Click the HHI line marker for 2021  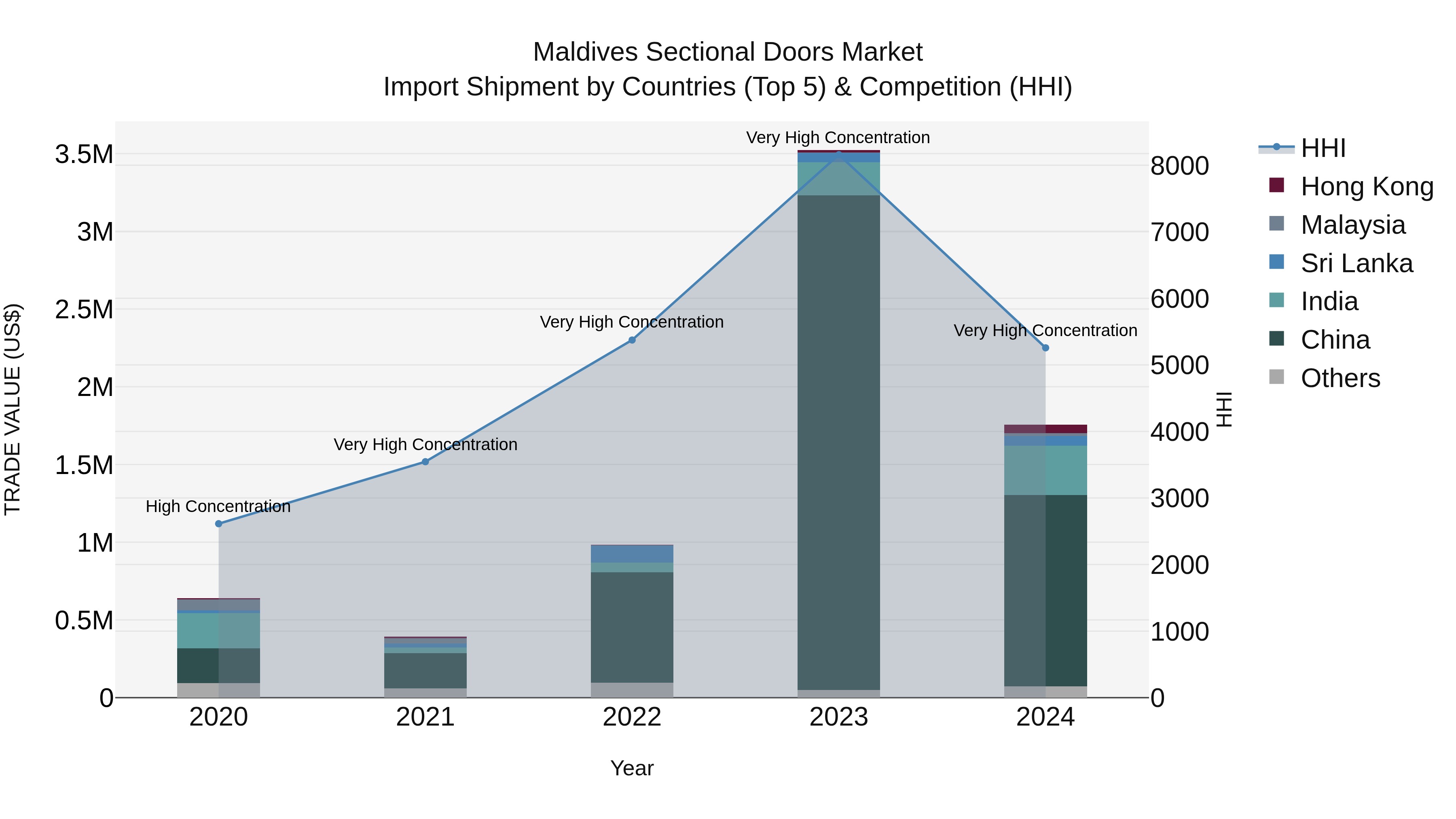click(x=425, y=462)
